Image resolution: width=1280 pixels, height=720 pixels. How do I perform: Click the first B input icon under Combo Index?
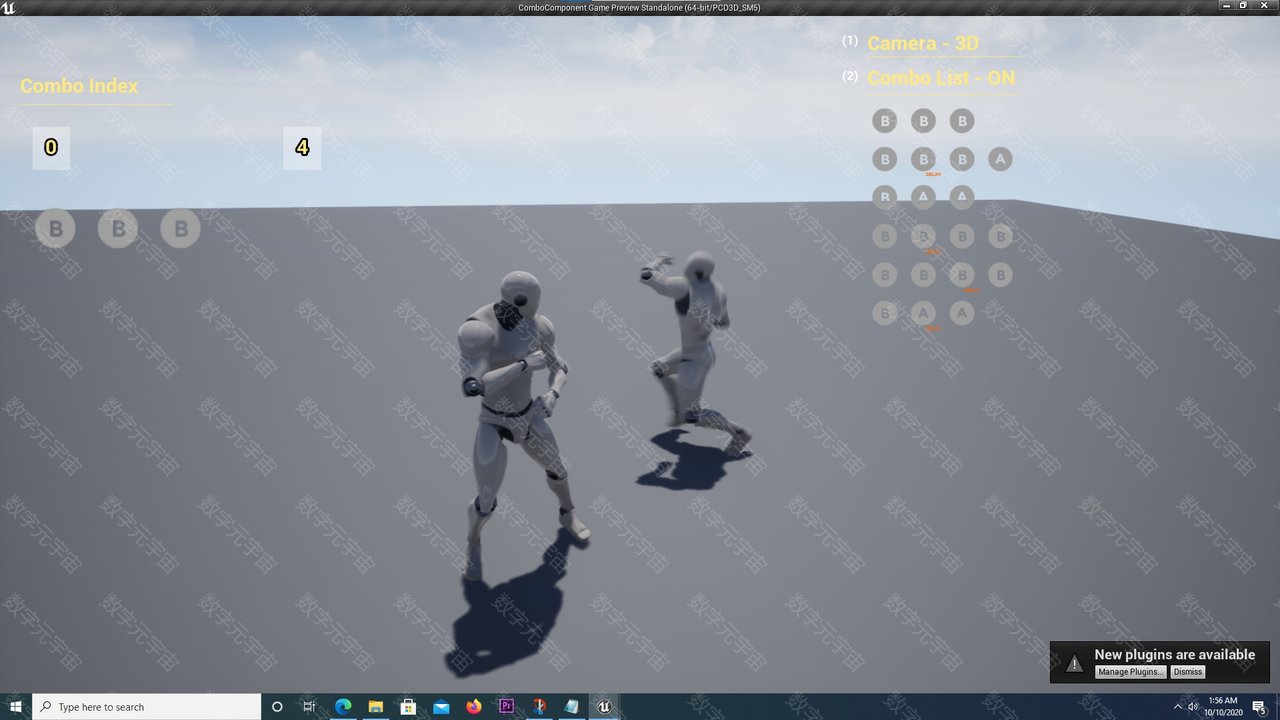(x=56, y=229)
